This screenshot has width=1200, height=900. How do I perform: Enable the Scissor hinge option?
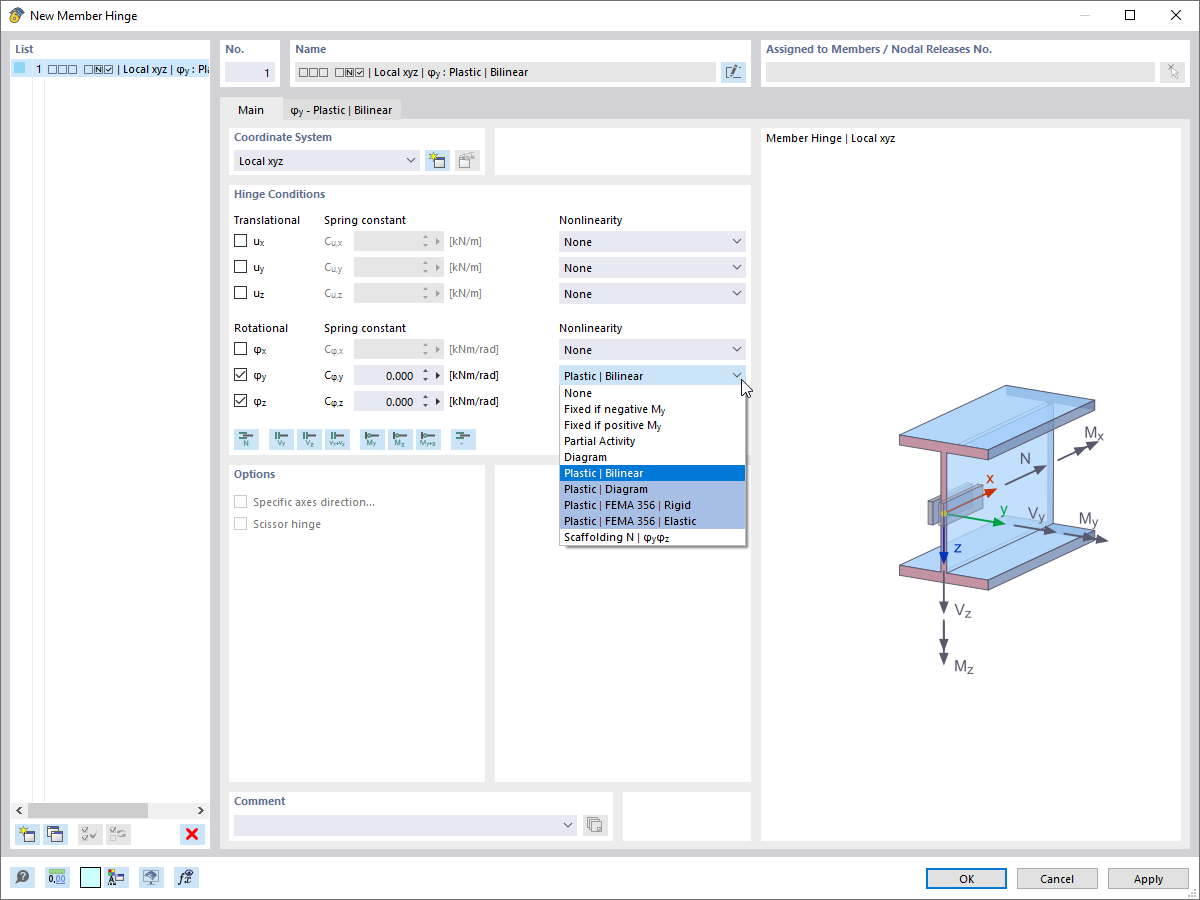[x=240, y=523]
